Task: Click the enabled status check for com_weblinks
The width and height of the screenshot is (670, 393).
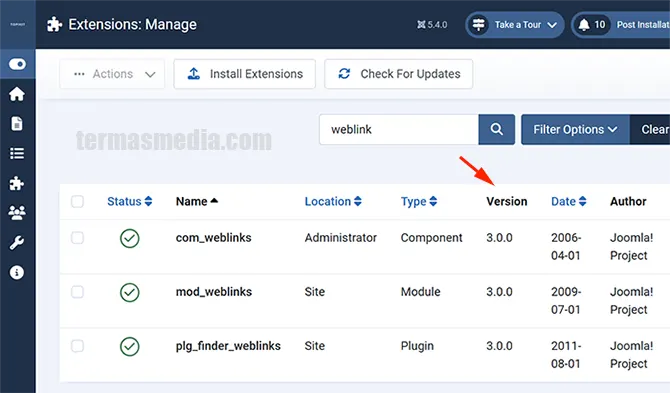Action: [129, 238]
